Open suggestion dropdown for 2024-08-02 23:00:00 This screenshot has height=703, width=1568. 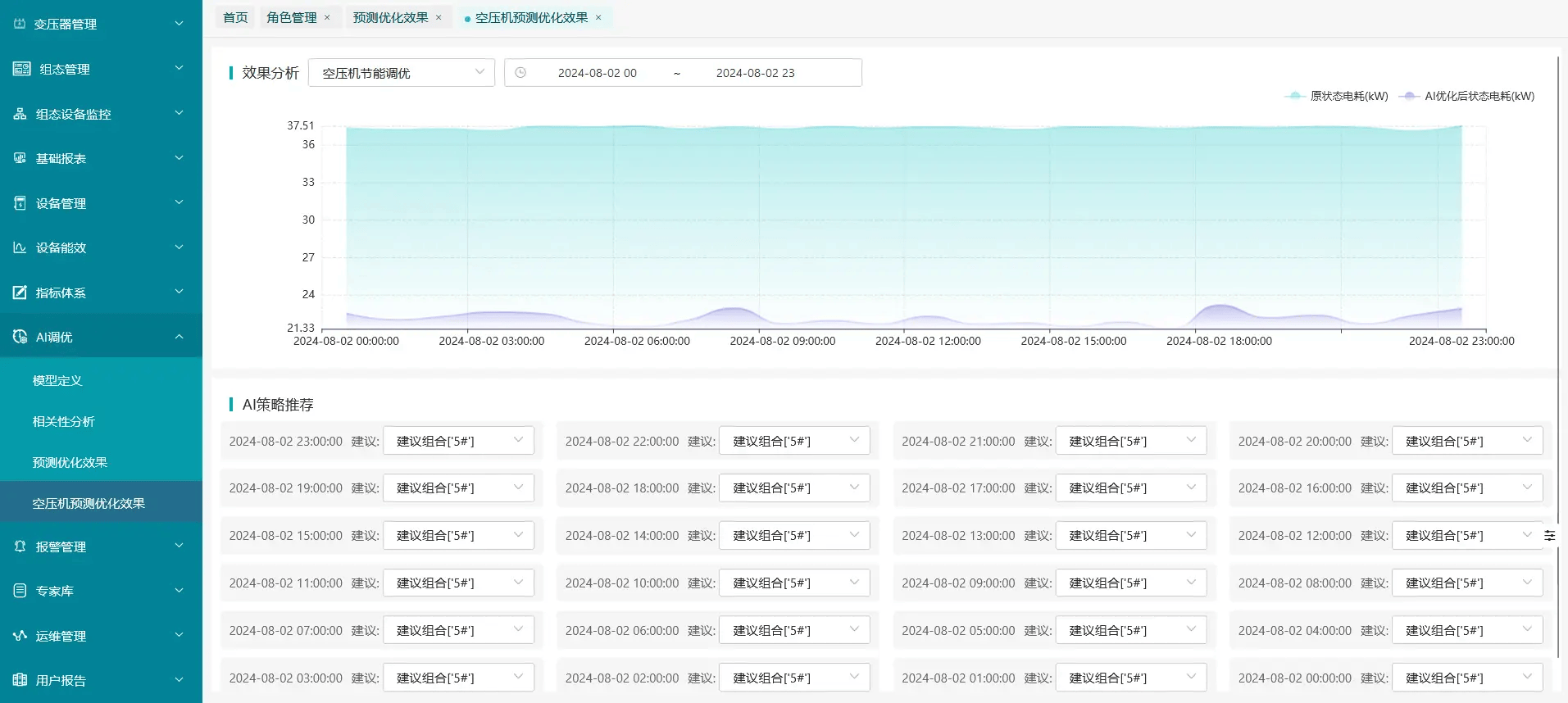[458, 441]
